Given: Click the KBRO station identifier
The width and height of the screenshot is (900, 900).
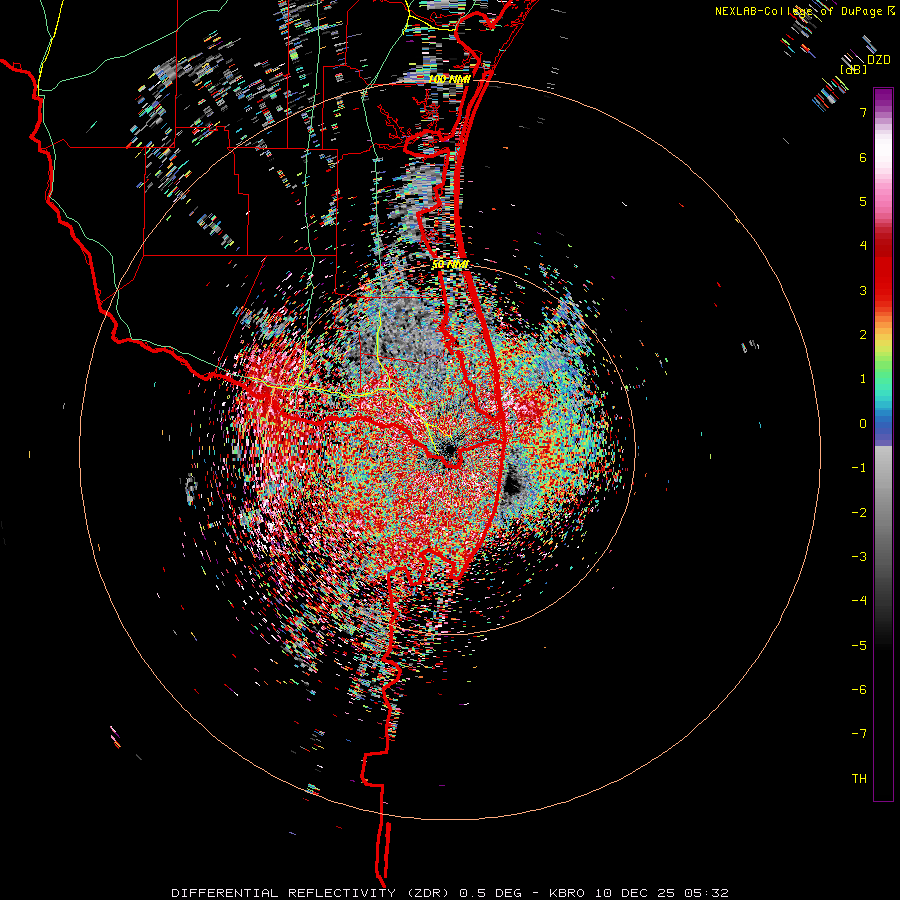Looking at the screenshot, I should point(569,893).
